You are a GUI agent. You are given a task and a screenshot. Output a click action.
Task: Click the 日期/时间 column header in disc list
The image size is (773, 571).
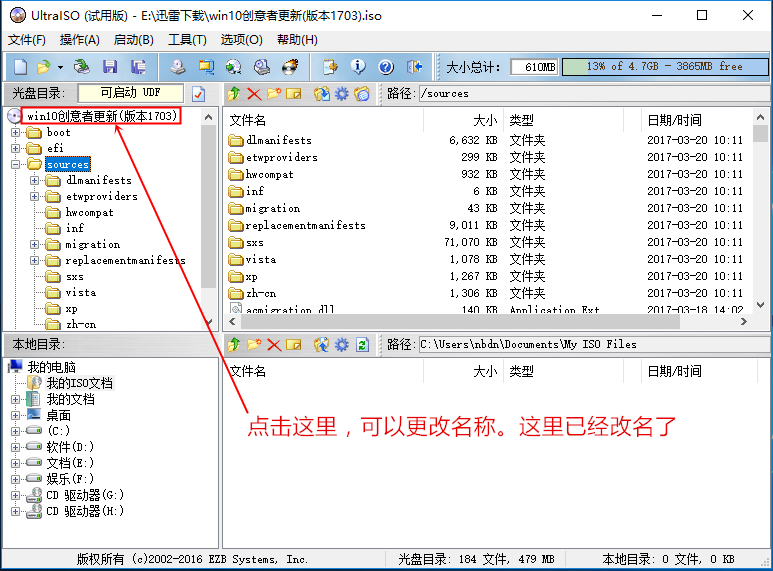pyautogui.click(x=674, y=120)
